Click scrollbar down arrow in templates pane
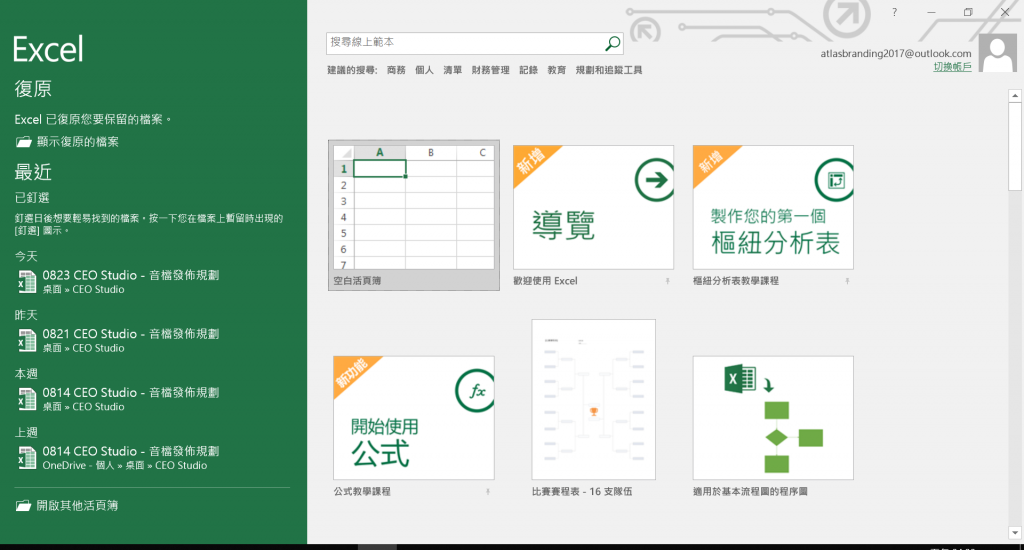The image size is (1024, 550). tap(1015, 533)
